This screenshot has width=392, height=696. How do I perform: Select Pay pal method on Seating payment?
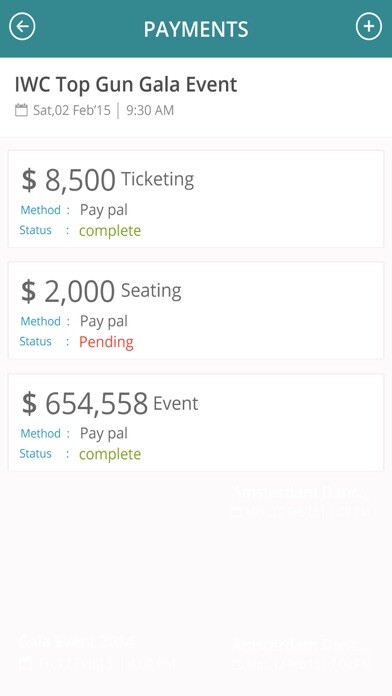104,321
